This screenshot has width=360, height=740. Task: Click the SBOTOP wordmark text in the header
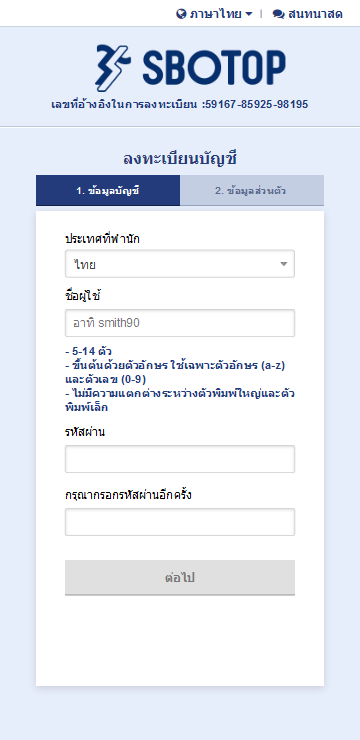(x=214, y=68)
